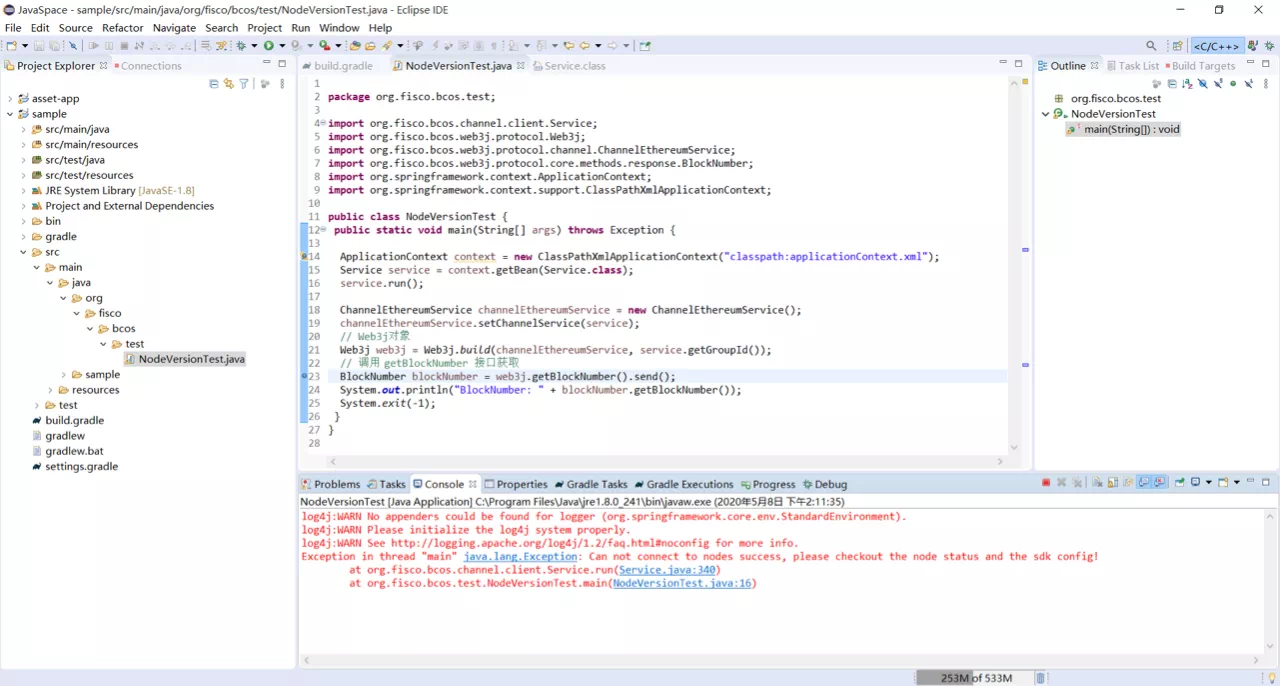Toggle Scroll Lock in Console

tap(1113, 483)
